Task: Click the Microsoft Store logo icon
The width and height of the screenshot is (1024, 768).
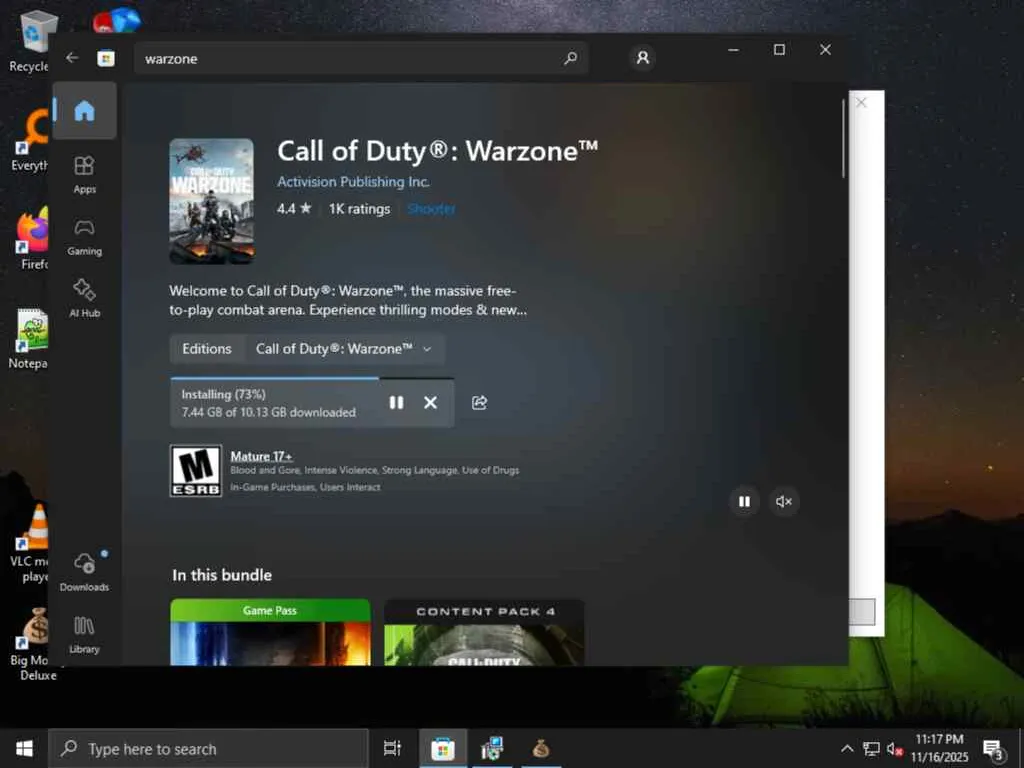Action: point(106,58)
